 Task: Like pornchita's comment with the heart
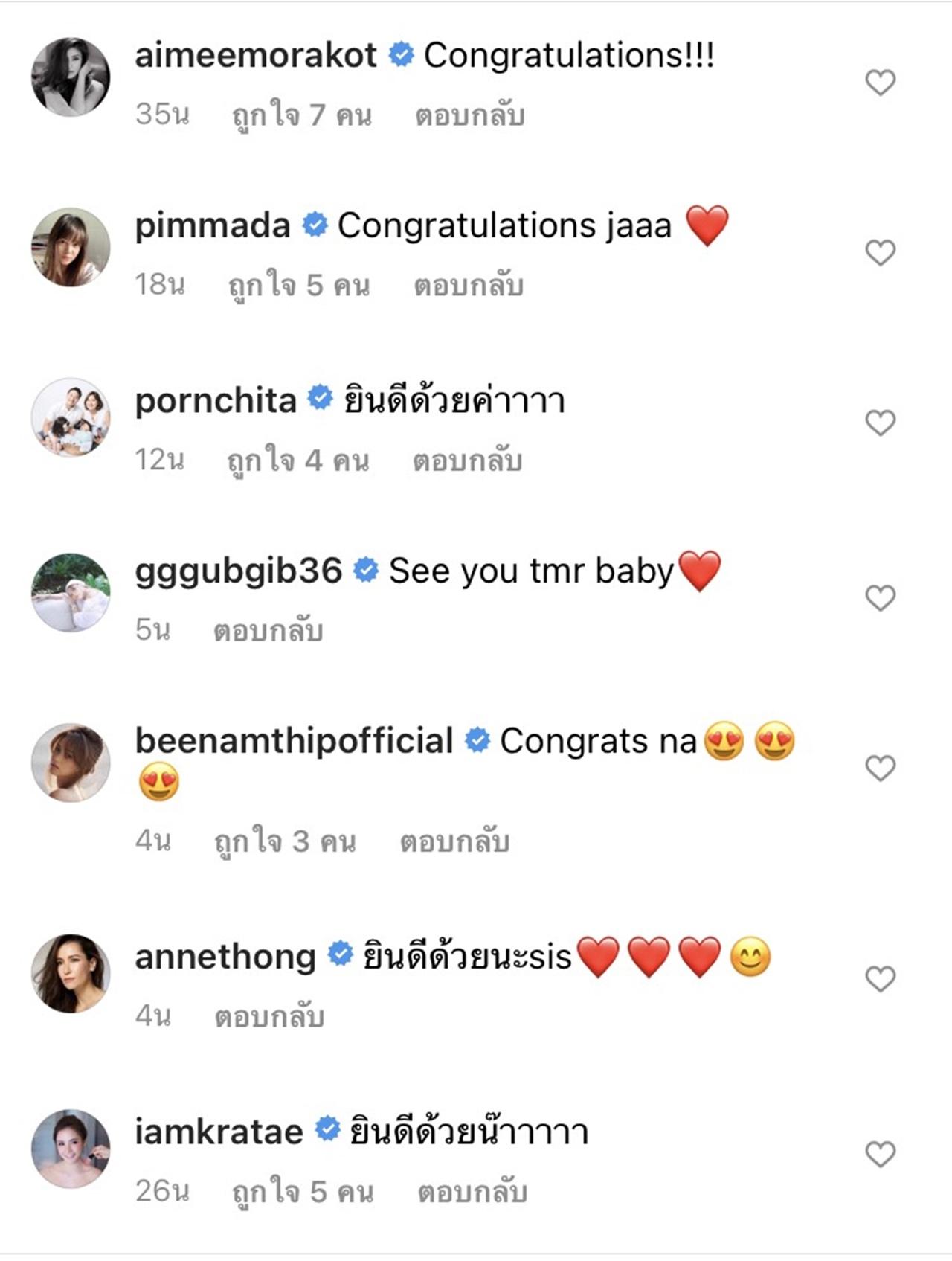(880, 423)
